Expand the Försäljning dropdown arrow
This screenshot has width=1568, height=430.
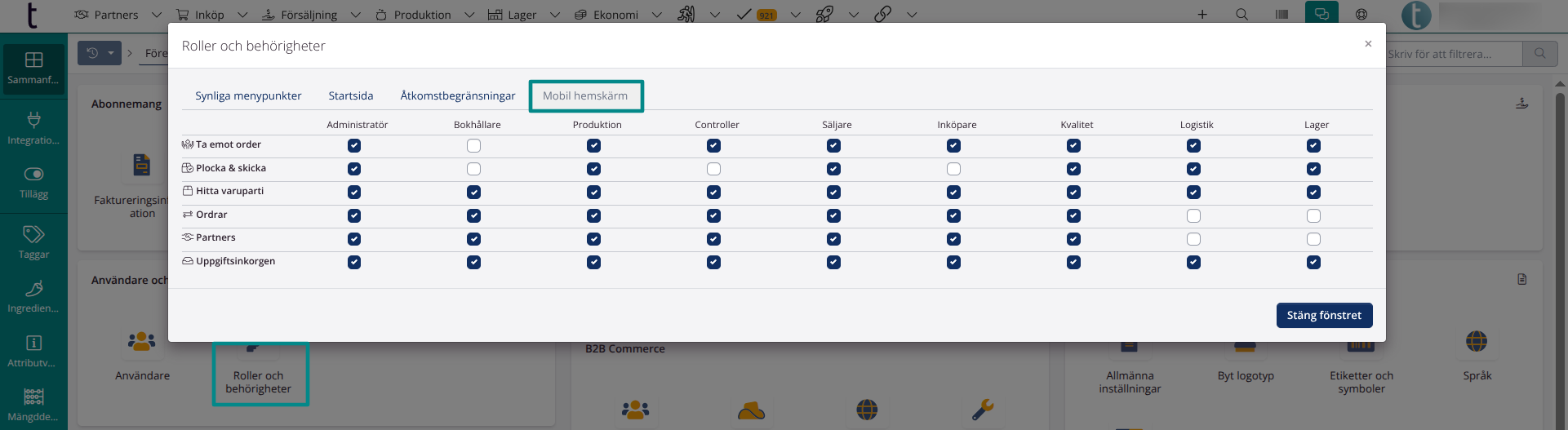click(x=355, y=15)
